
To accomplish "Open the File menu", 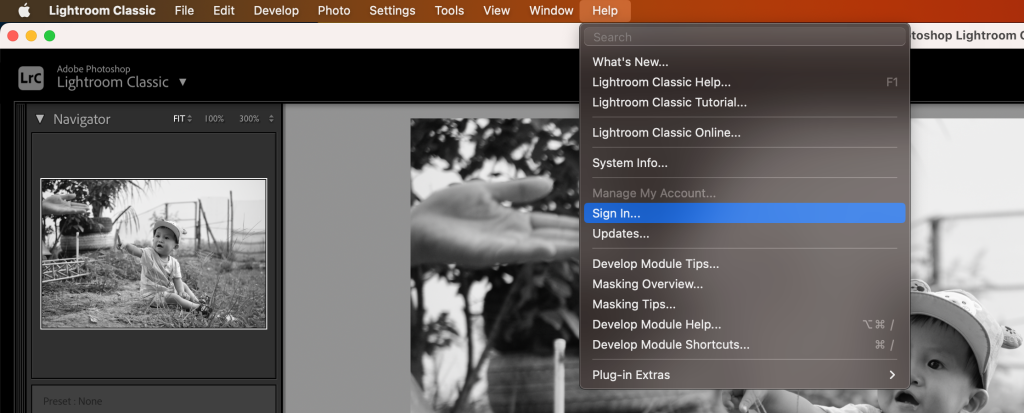I will pyautogui.click(x=184, y=10).
